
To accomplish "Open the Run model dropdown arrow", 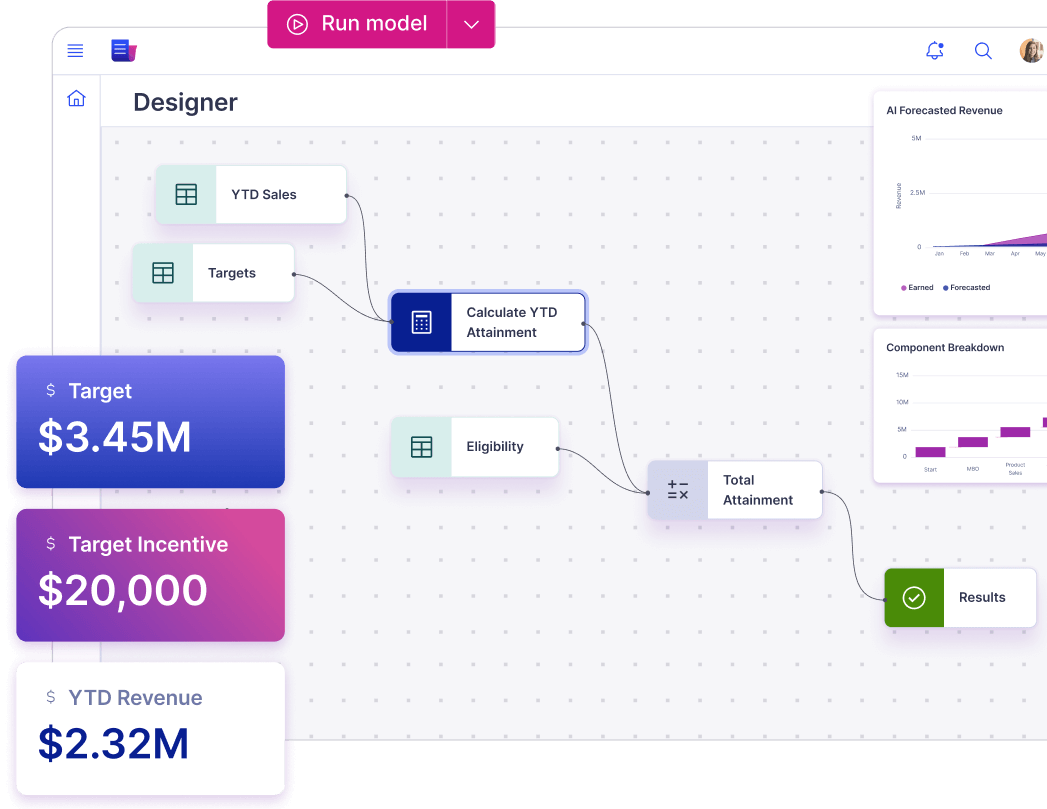I will tap(471, 24).
